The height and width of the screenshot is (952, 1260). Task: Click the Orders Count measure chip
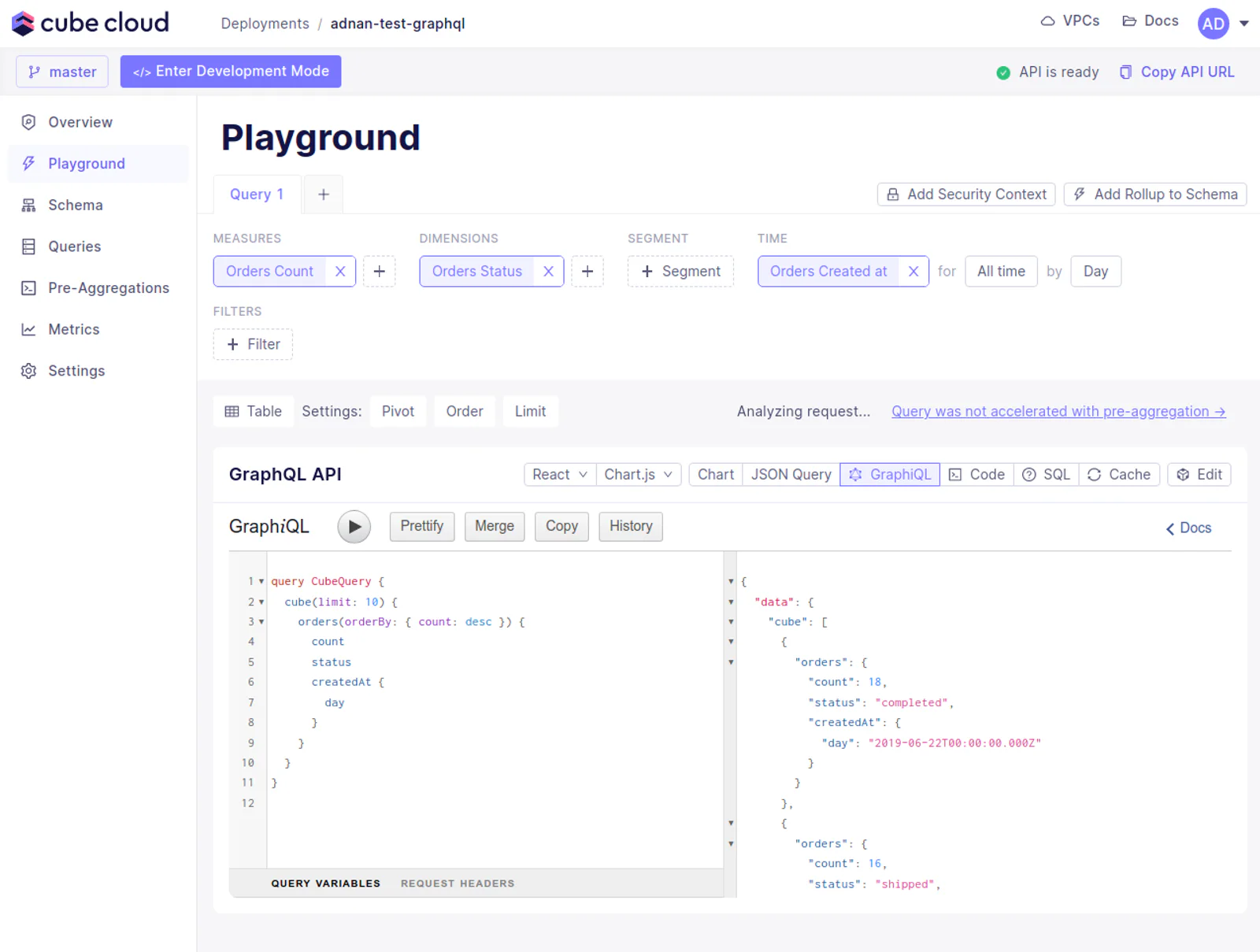click(269, 272)
